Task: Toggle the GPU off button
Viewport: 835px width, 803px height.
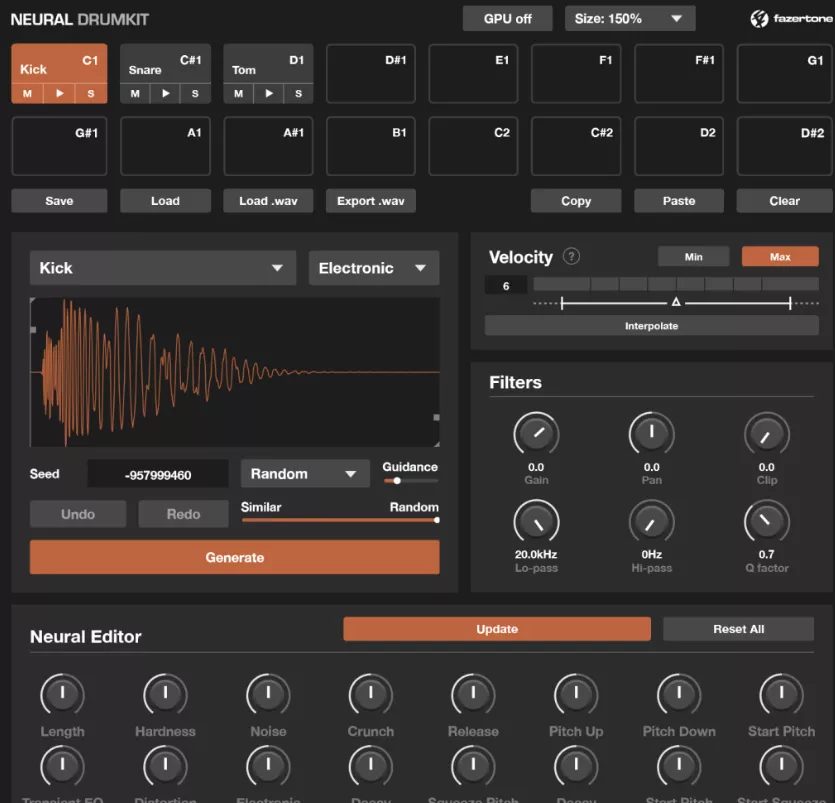Action: pos(507,19)
